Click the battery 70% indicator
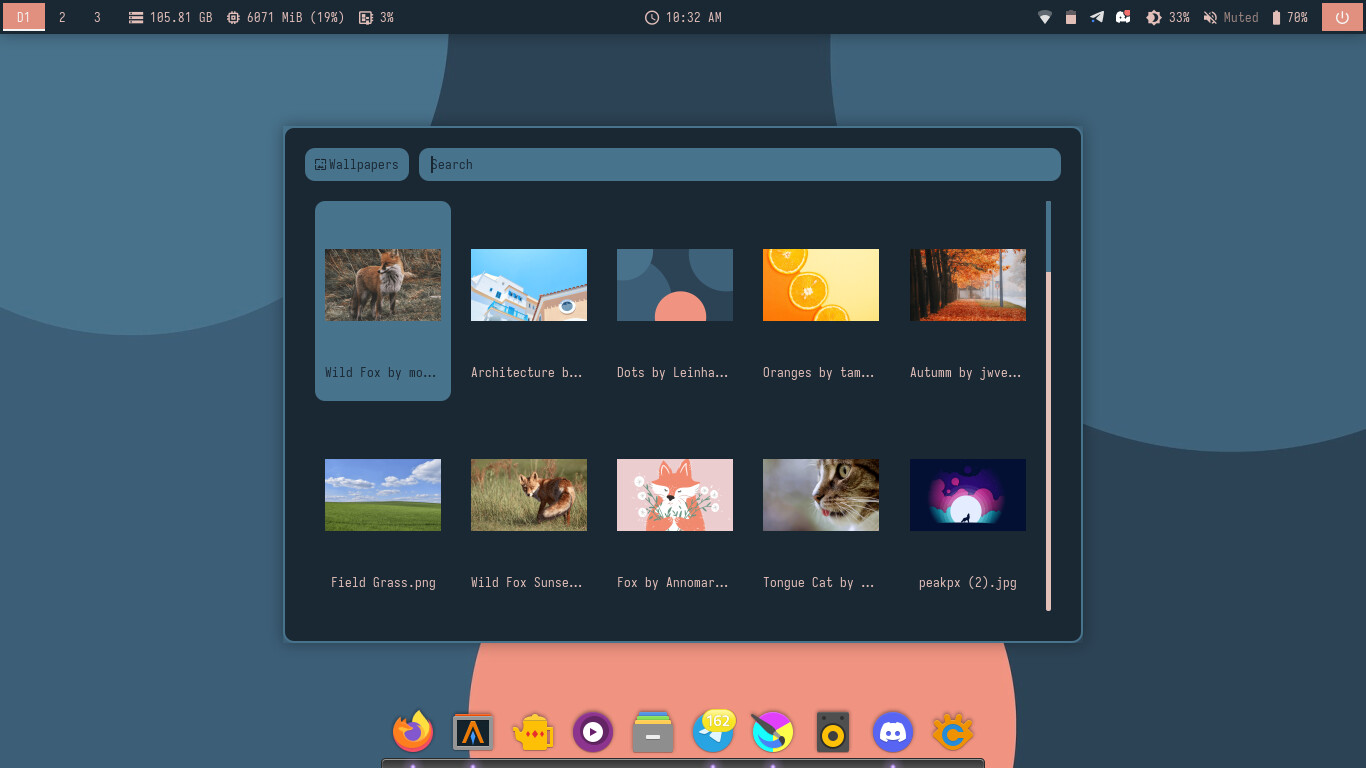Screen dimensions: 1366x768 point(1289,18)
